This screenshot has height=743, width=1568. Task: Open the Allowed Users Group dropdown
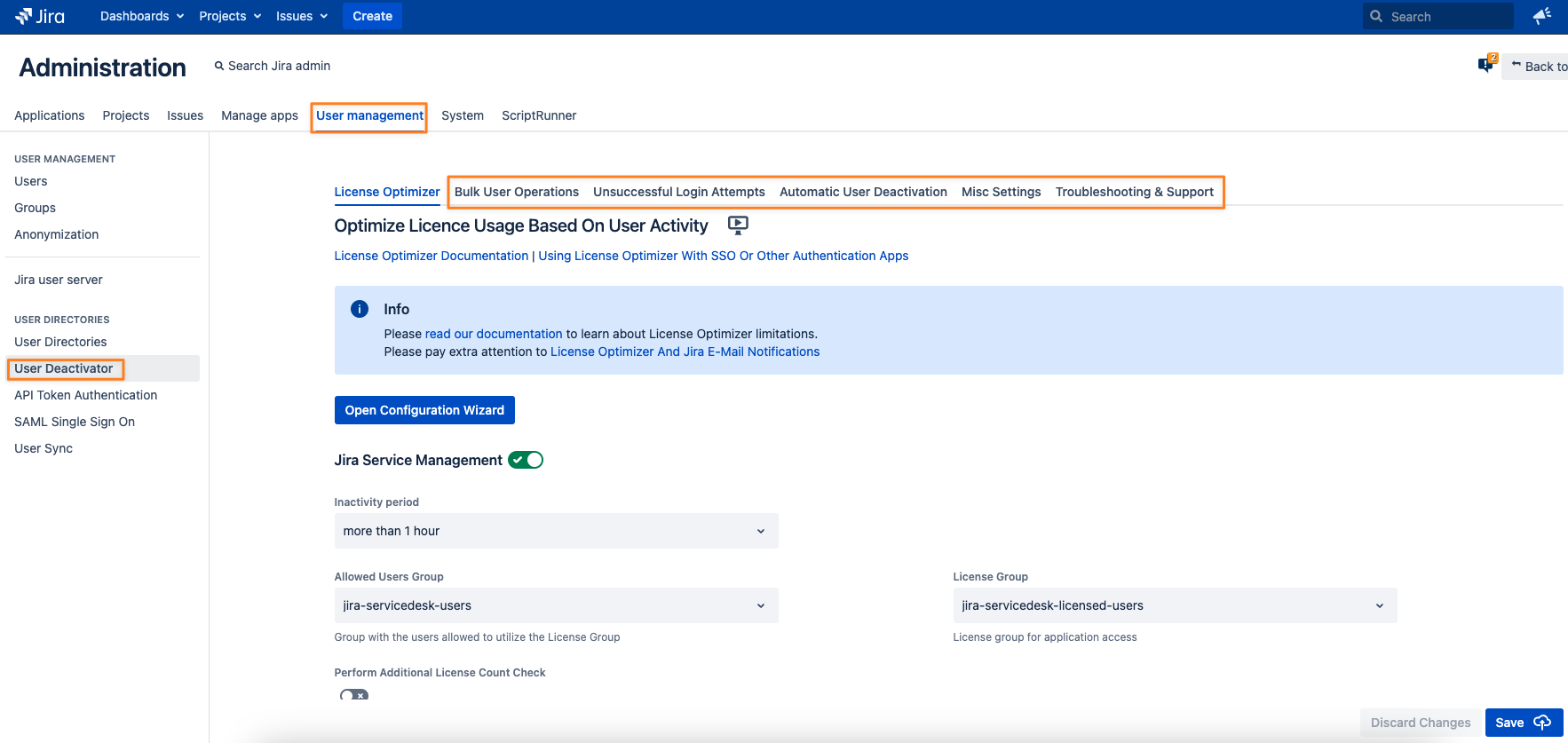click(x=556, y=605)
